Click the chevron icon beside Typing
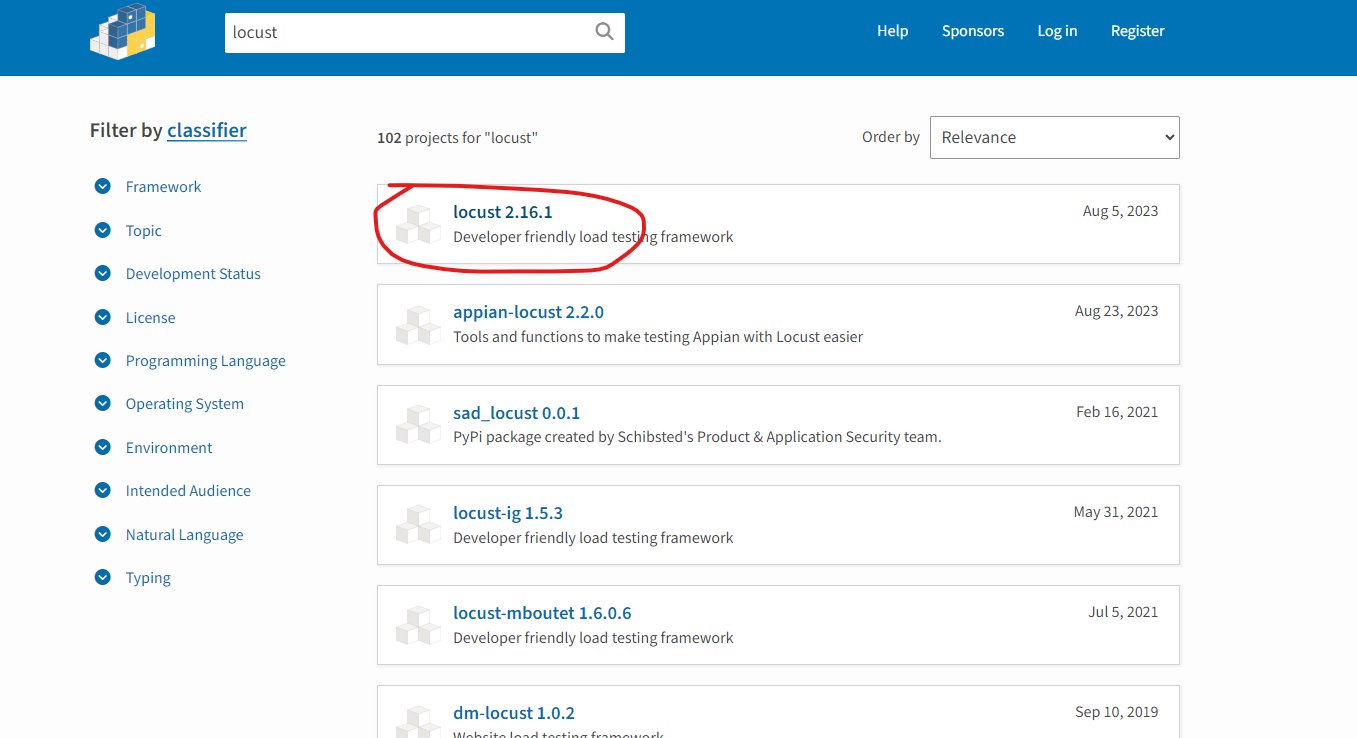1357x738 pixels. 102,577
